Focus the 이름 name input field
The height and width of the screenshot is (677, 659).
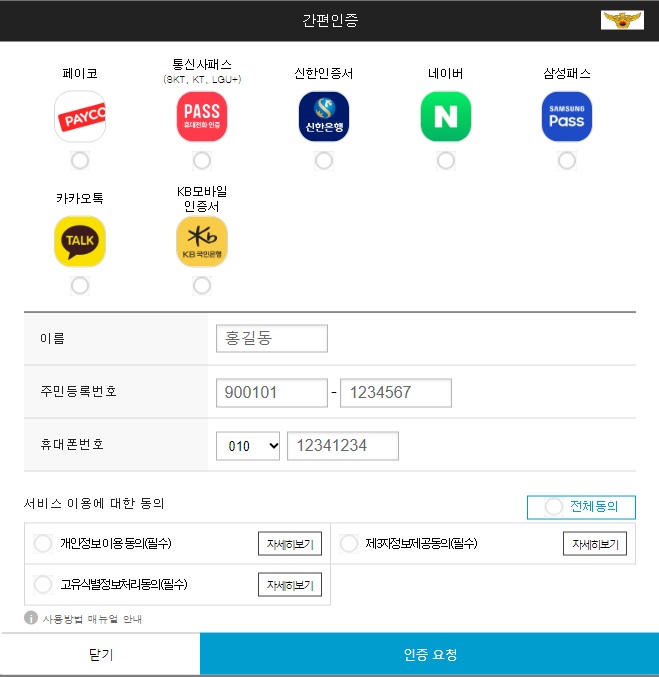tap(272, 338)
